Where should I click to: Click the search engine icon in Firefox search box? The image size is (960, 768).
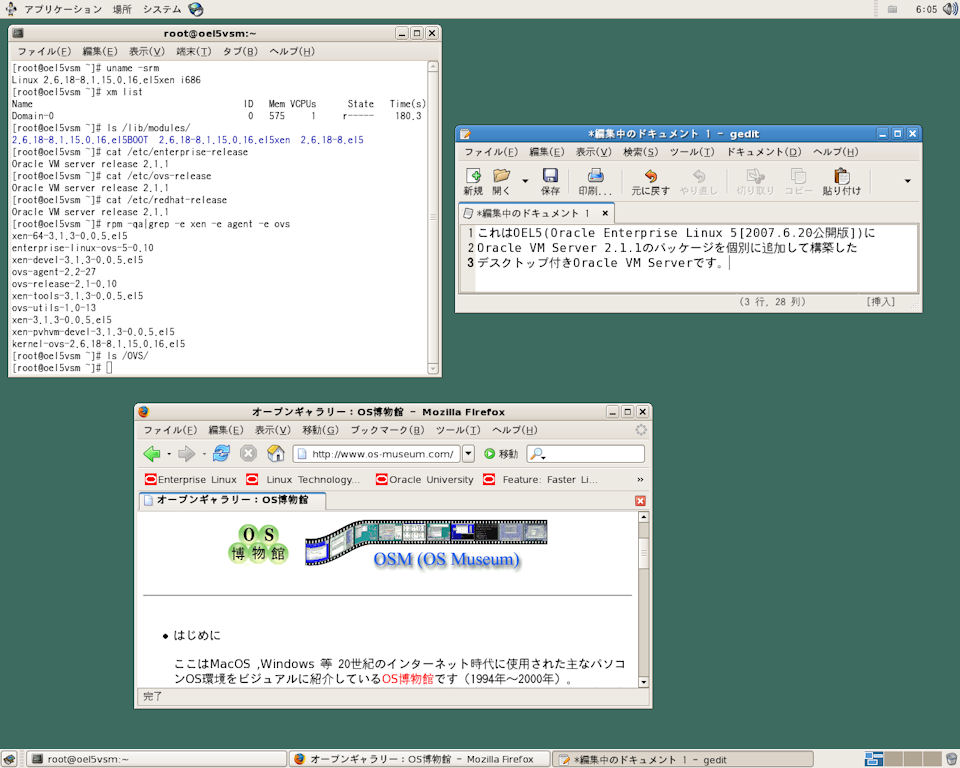[x=538, y=454]
